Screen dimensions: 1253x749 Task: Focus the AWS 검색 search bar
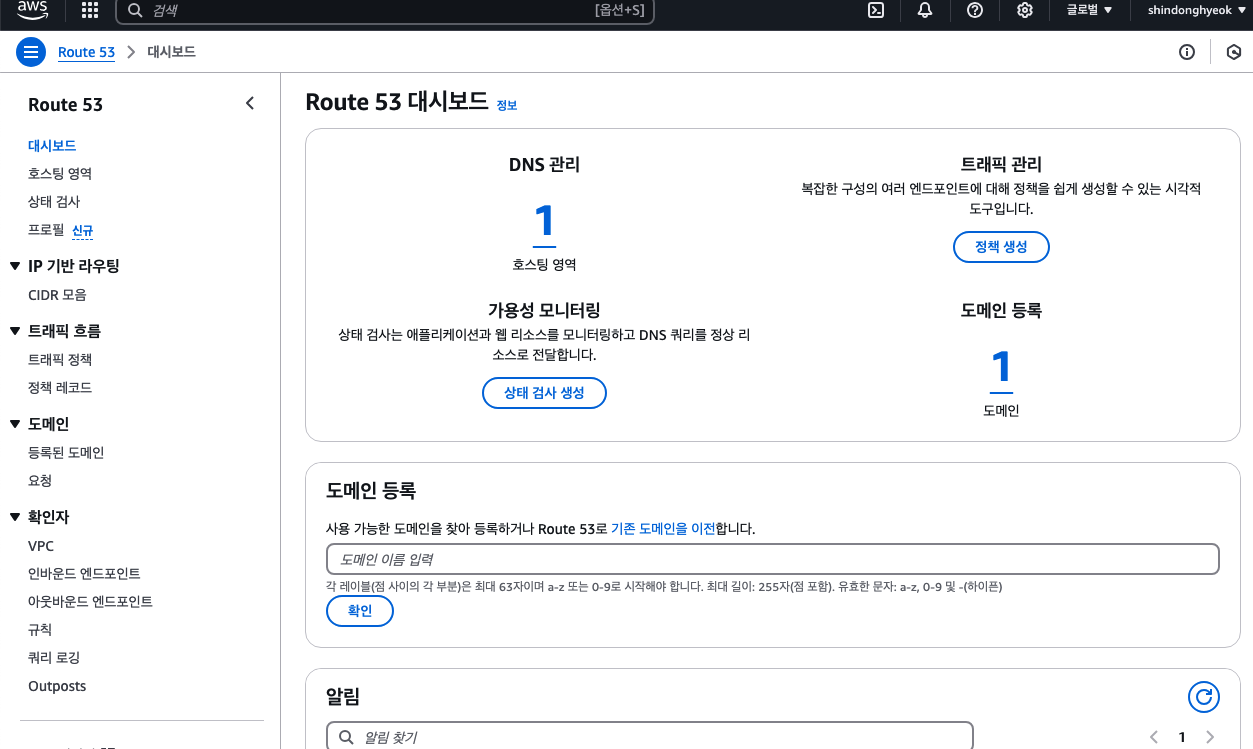coord(385,10)
